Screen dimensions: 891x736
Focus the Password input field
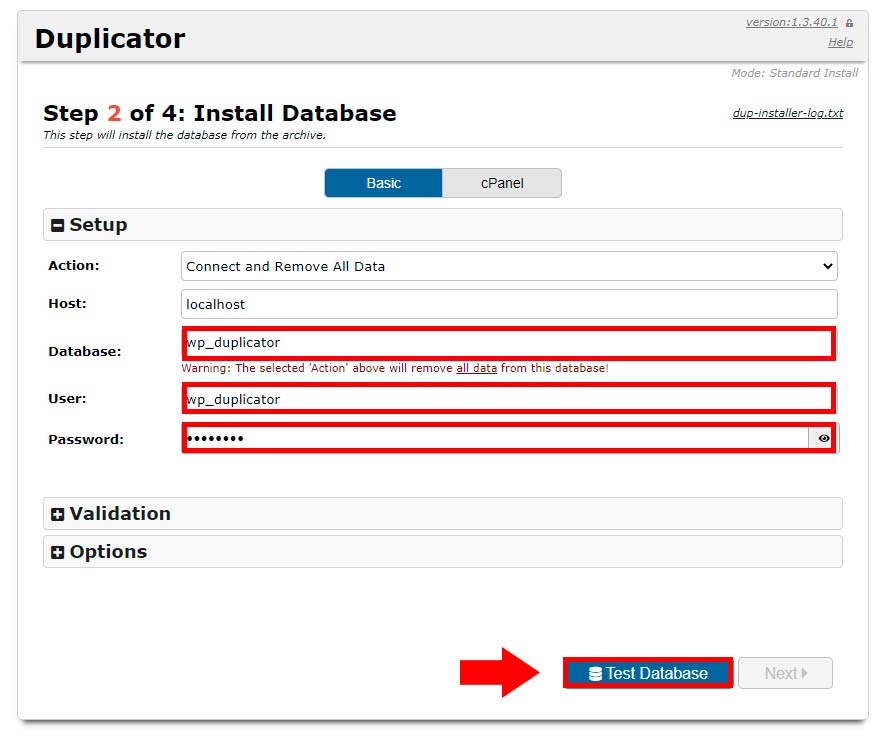[x=496, y=438]
